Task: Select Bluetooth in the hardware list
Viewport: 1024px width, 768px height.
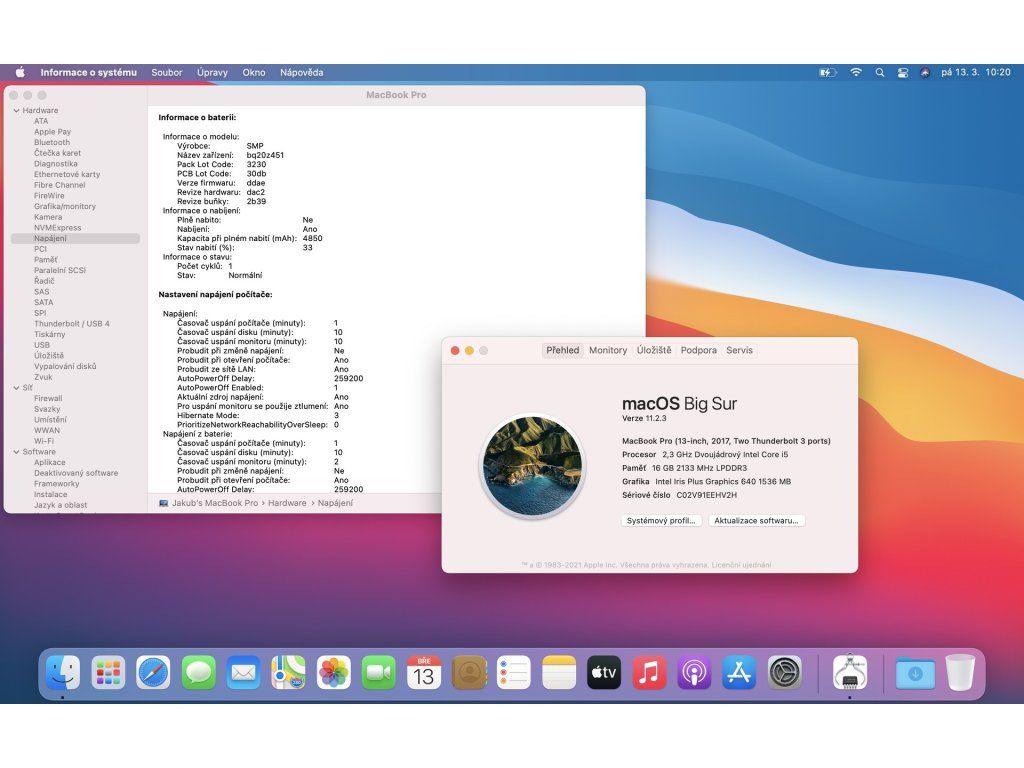Action: 52,142
